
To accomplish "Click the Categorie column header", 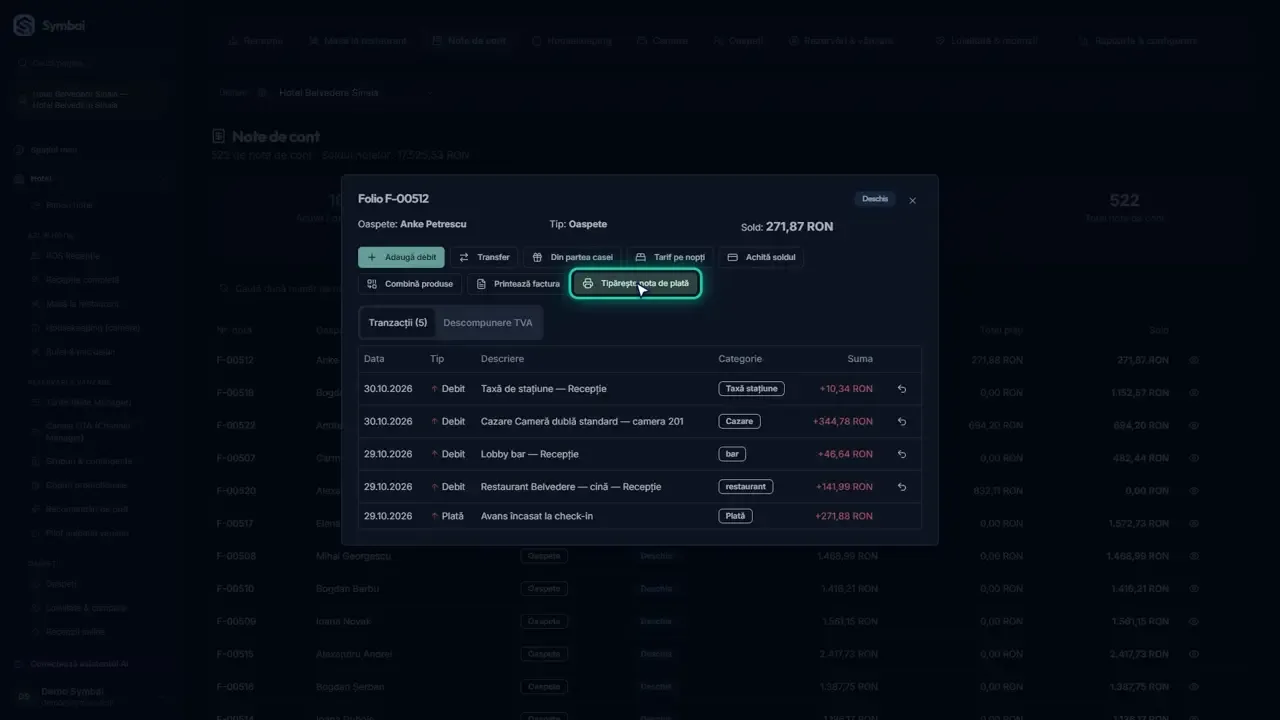I will tap(740, 359).
